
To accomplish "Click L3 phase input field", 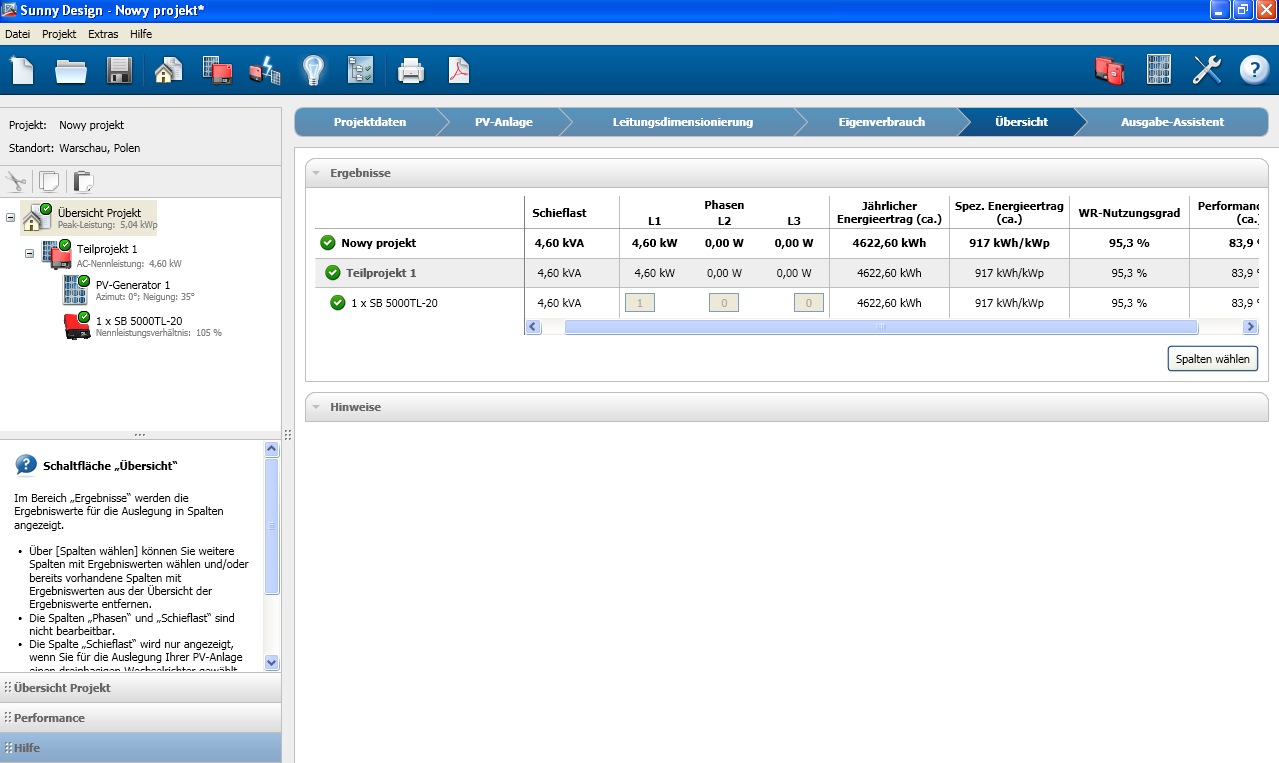I will [x=809, y=302].
